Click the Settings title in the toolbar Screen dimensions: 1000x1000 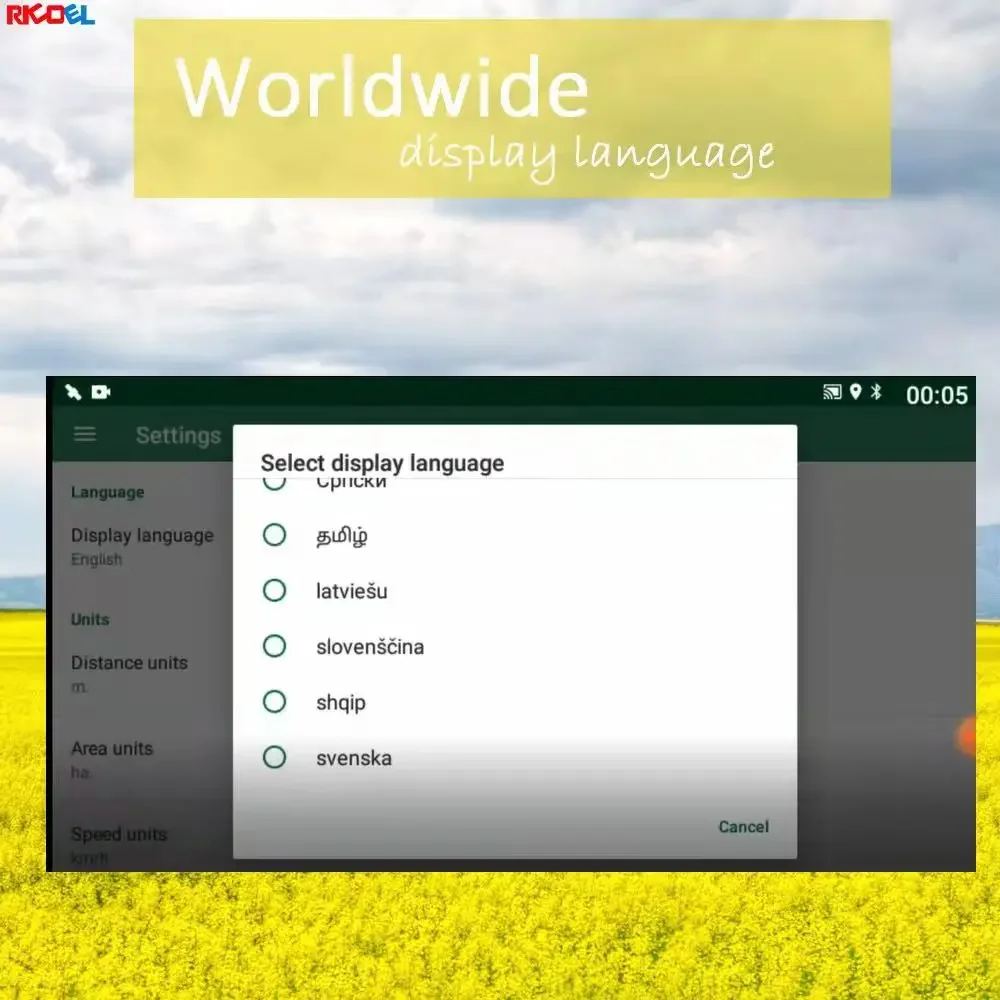click(x=178, y=435)
